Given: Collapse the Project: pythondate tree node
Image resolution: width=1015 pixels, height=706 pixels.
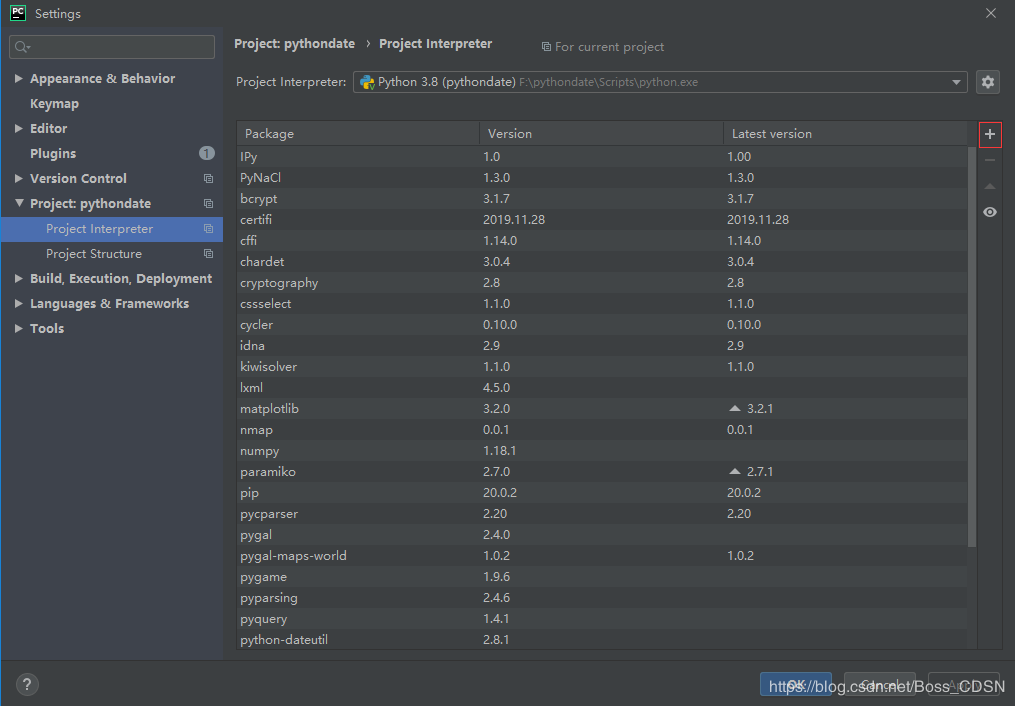Looking at the screenshot, I should (19, 204).
